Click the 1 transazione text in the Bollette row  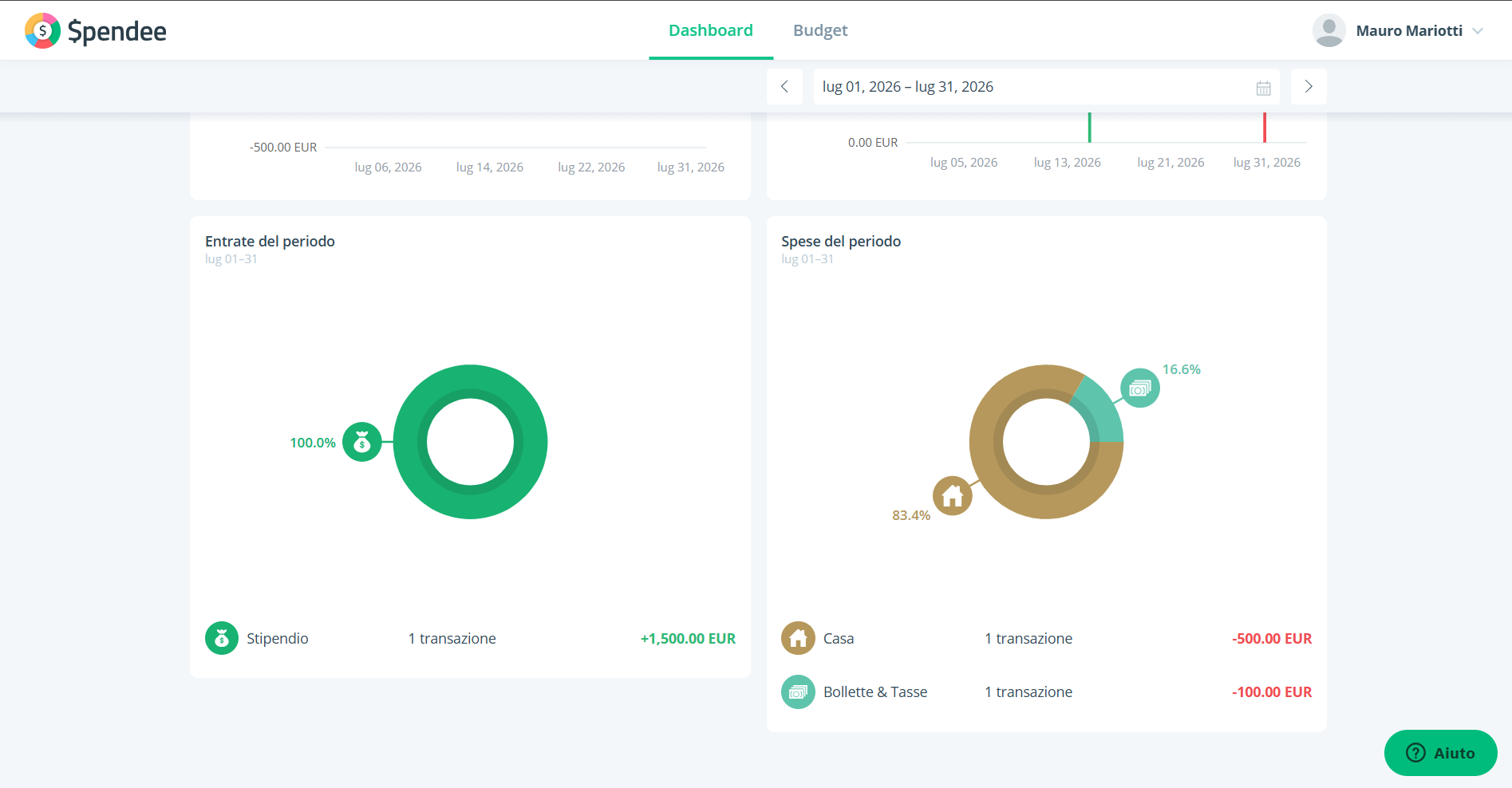(x=1028, y=691)
